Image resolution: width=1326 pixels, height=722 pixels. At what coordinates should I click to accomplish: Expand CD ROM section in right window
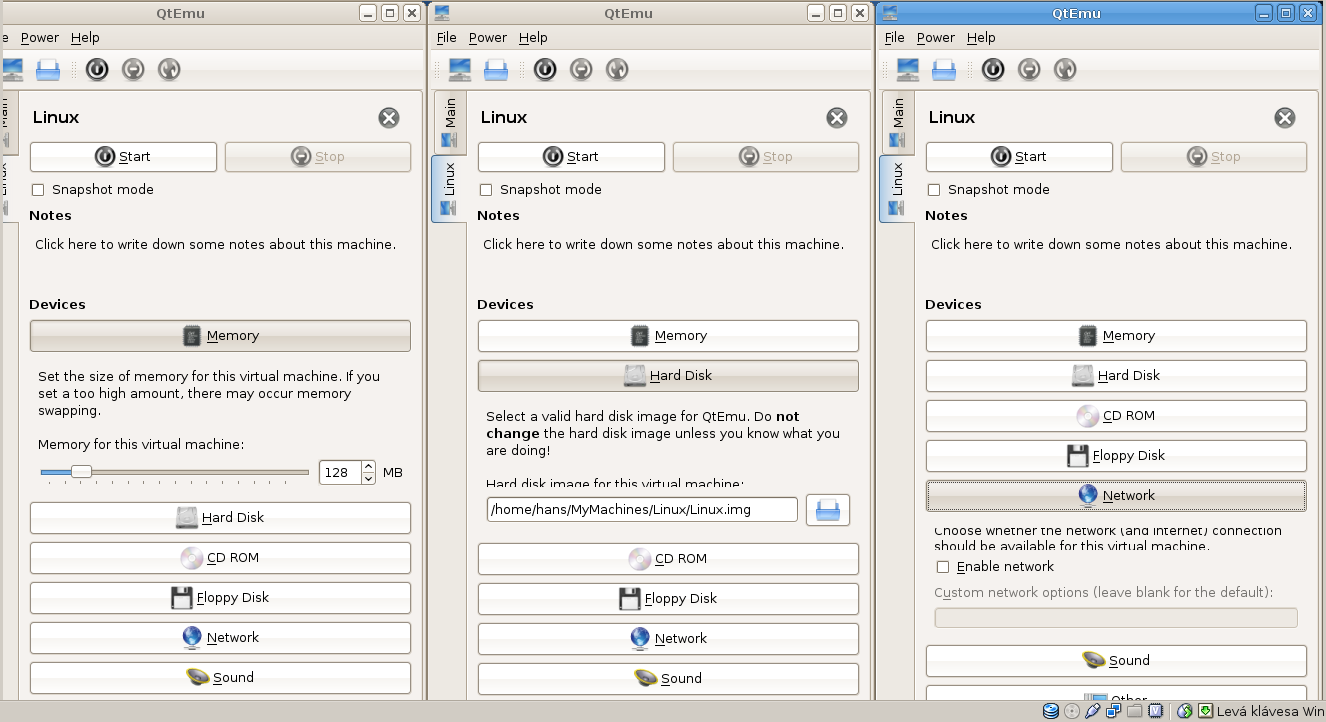(x=1116, y=416)
